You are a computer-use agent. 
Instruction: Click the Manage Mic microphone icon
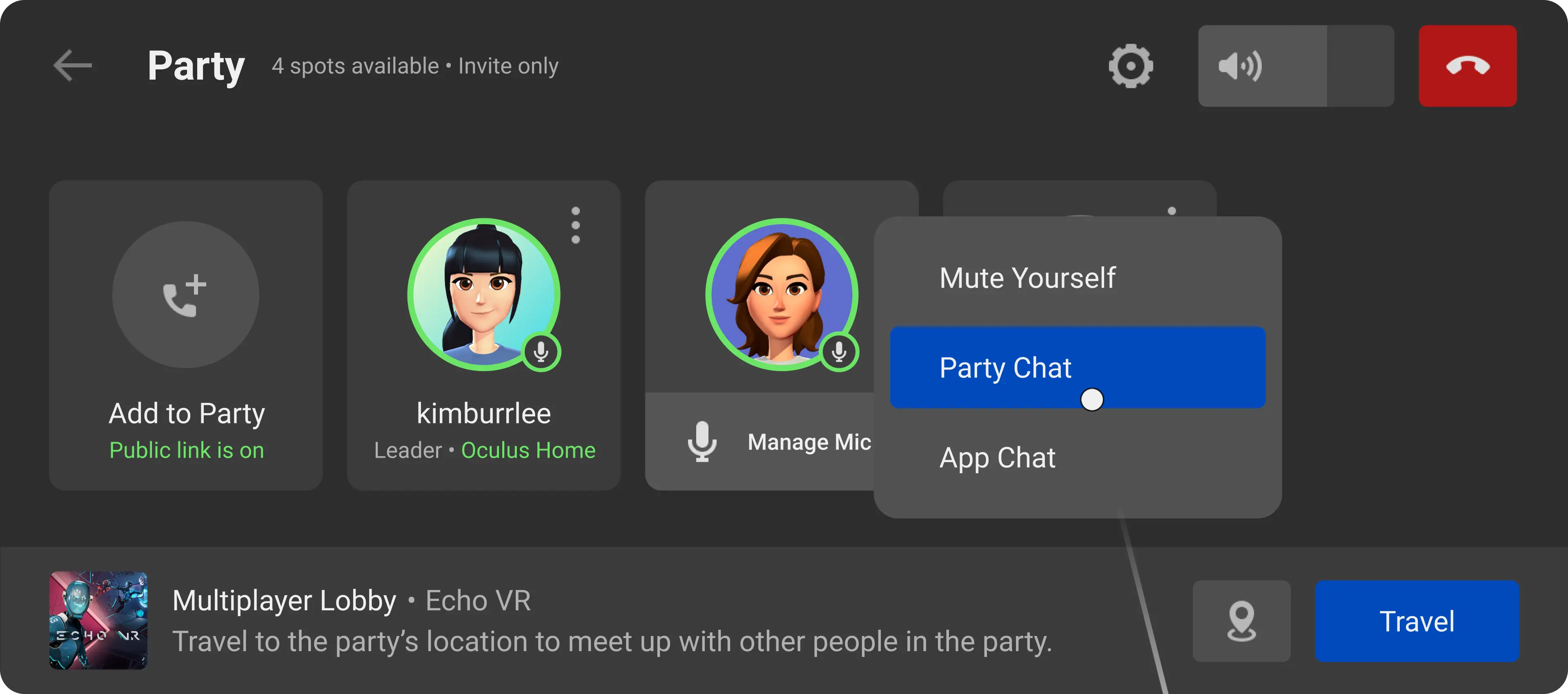(x=702, y=441)
